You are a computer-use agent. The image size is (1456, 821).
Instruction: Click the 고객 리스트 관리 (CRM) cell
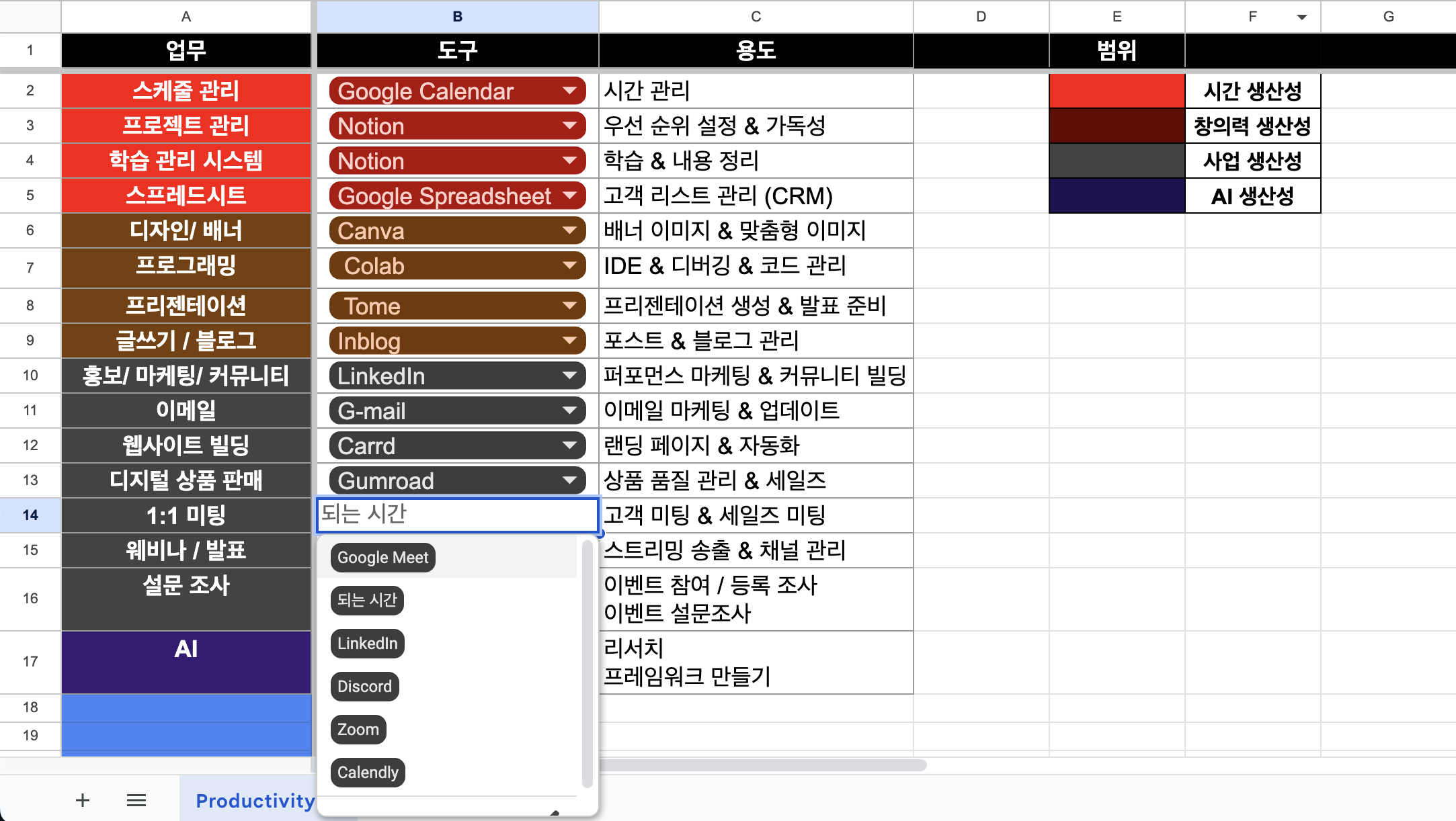point(756,196)
